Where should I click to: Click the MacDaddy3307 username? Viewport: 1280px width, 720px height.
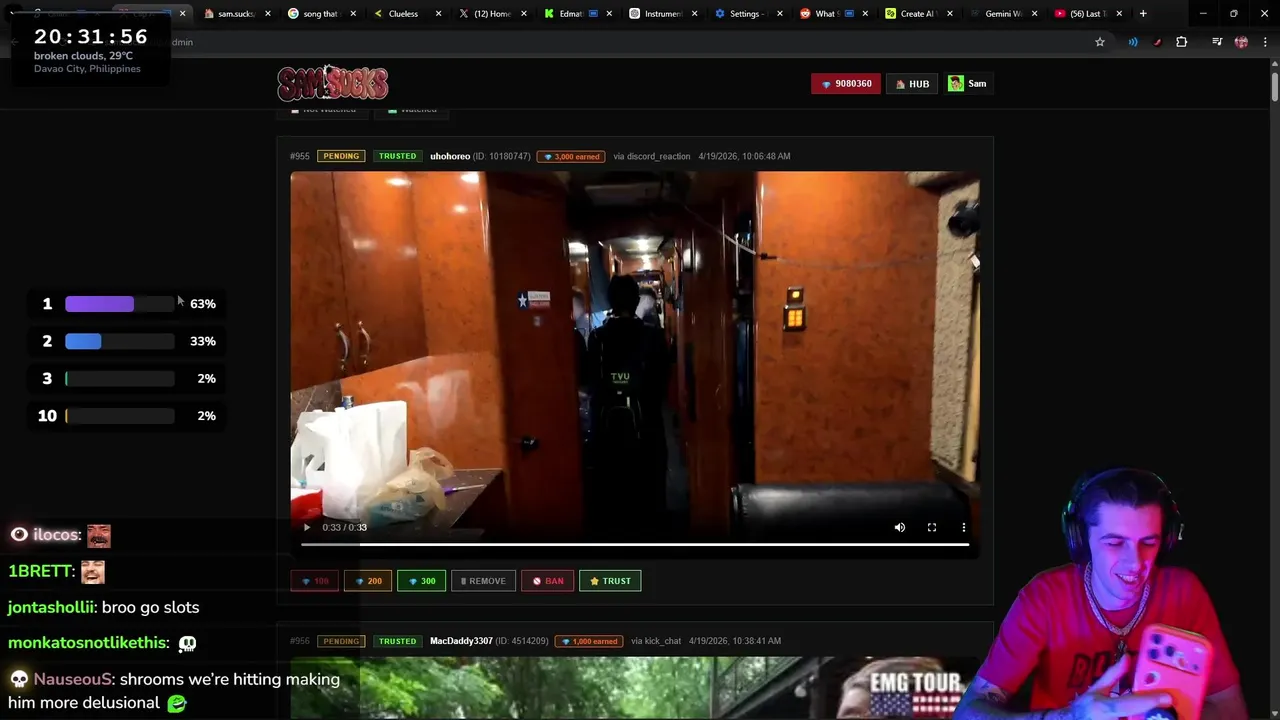461,641
